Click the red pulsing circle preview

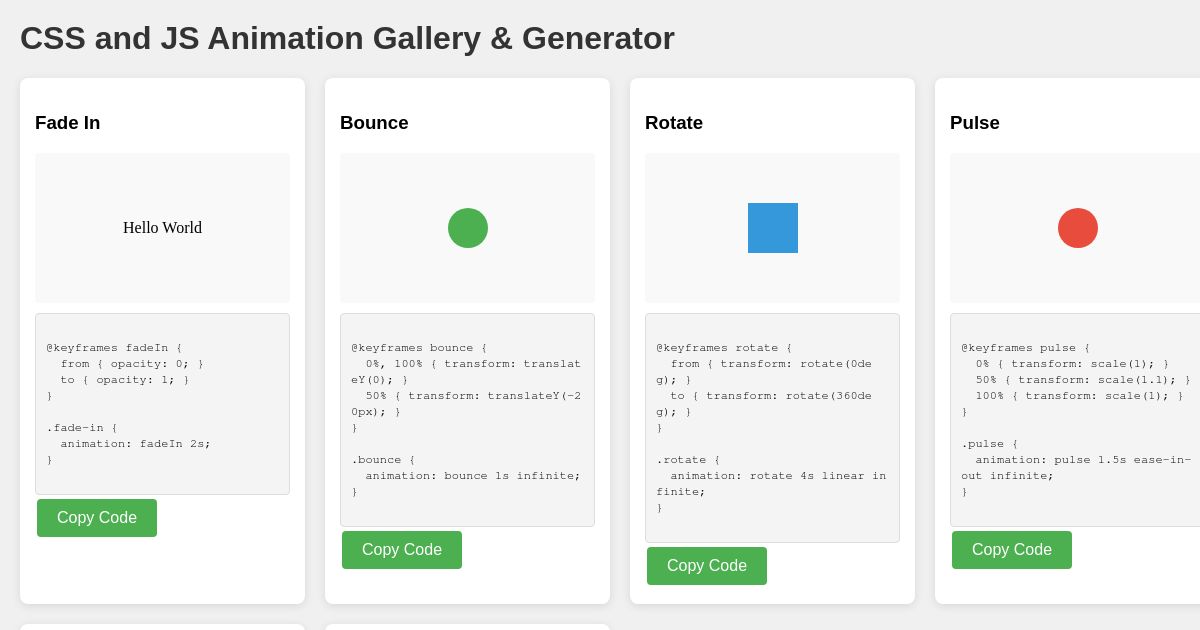pyautogui.click(x=1077, y=228)
